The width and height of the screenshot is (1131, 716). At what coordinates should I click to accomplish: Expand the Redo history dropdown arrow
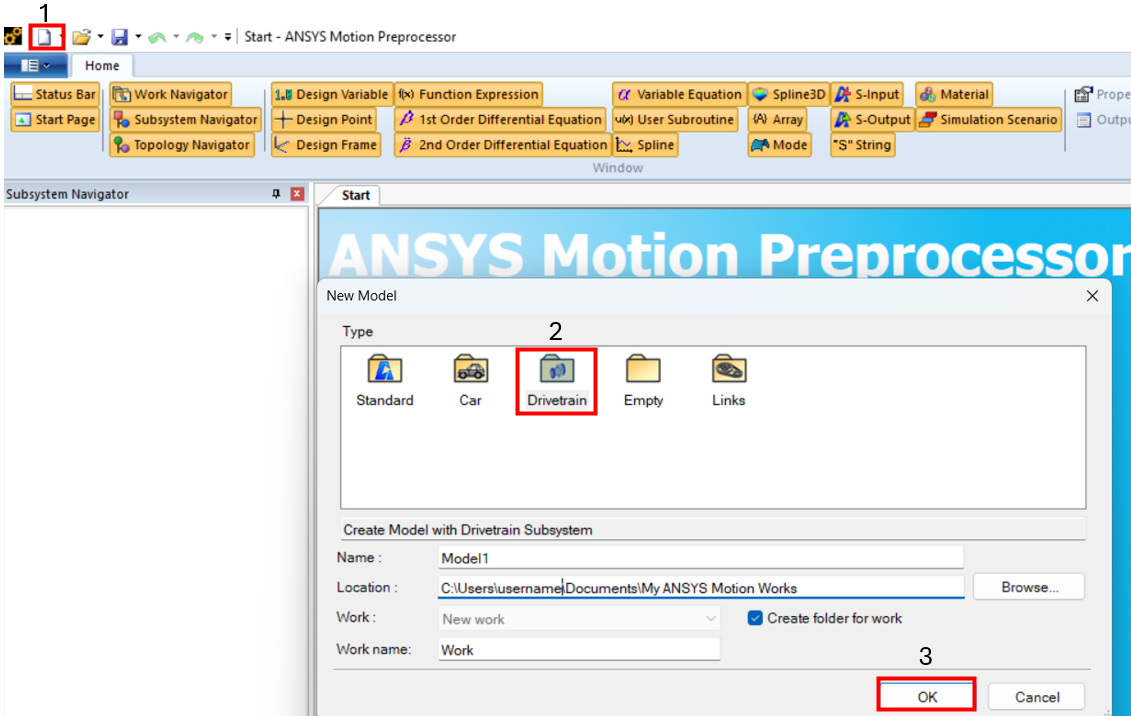[214, 37]
